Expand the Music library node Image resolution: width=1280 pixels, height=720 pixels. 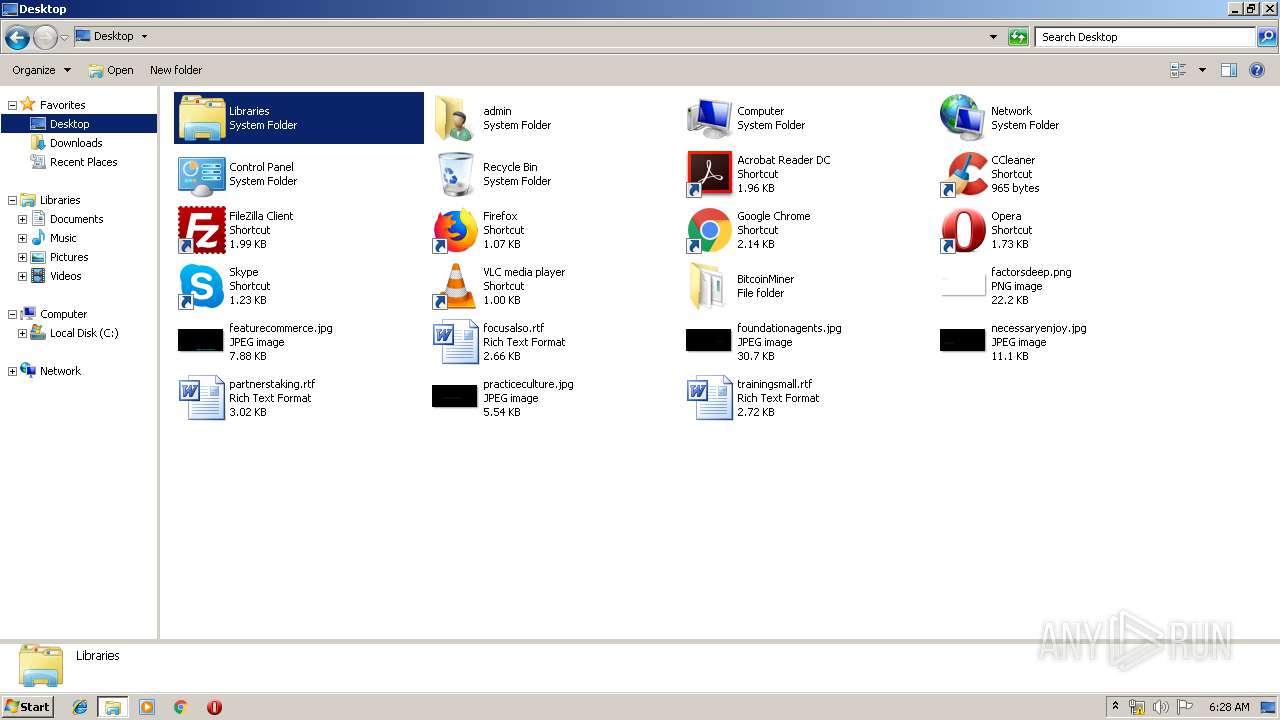pos(22,238)
